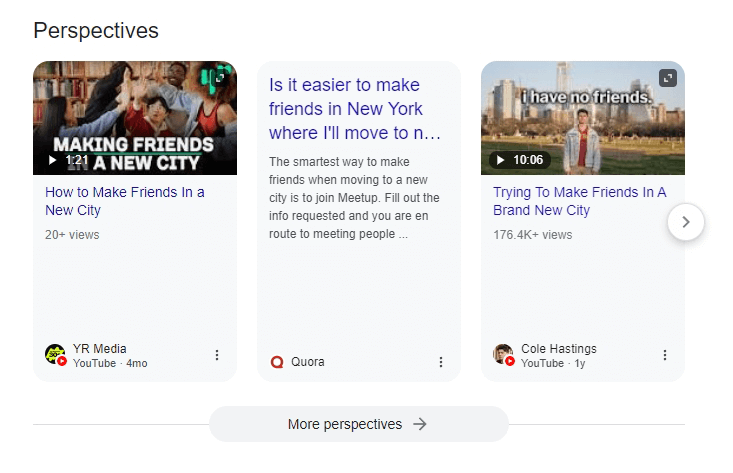The height and width of the screenshot is (473, 733).
Task: Open the 'i have no friends' thumbnail
Action: pyautogui.click(x=582, y=118)
